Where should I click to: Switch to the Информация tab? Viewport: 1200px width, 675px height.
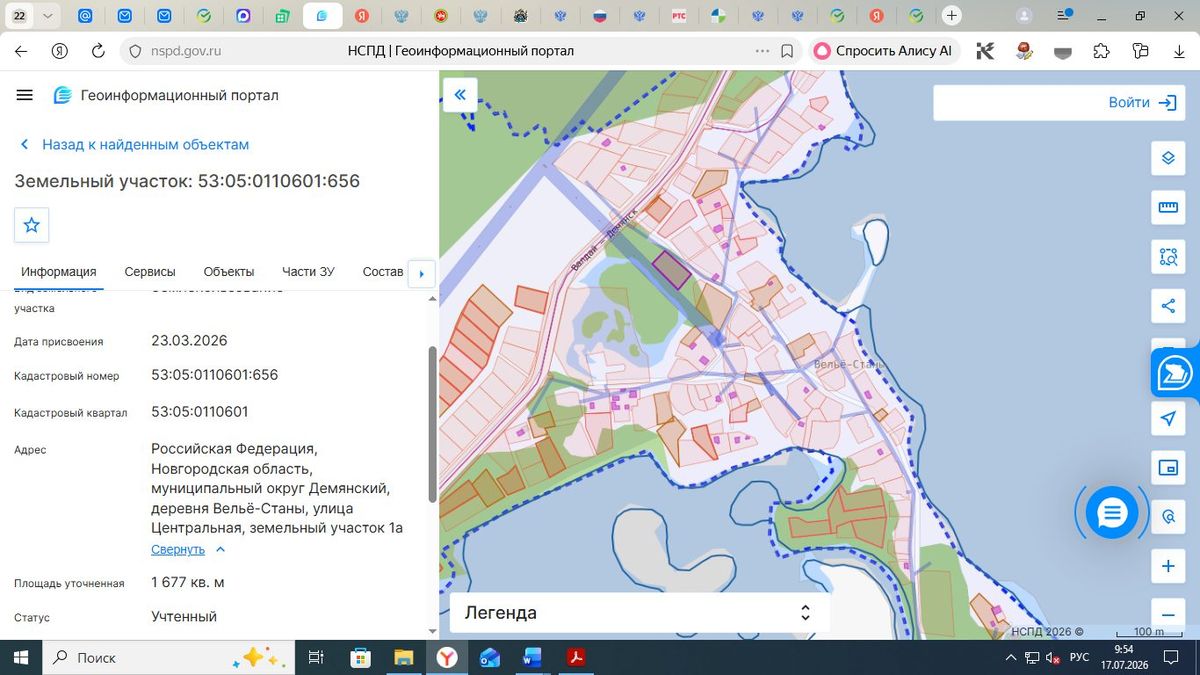coord(59,272)
